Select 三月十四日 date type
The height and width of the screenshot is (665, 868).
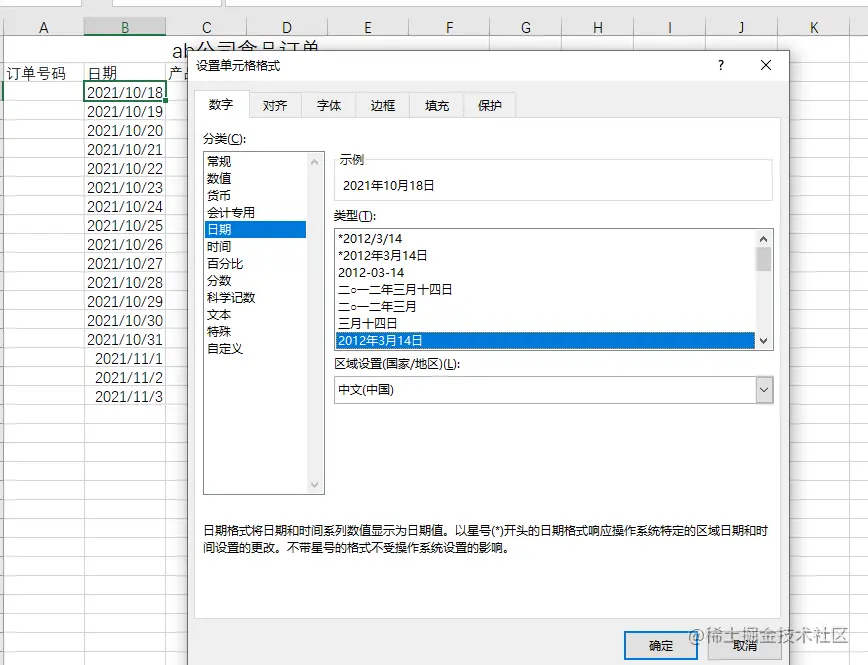(x=545, y=323)
